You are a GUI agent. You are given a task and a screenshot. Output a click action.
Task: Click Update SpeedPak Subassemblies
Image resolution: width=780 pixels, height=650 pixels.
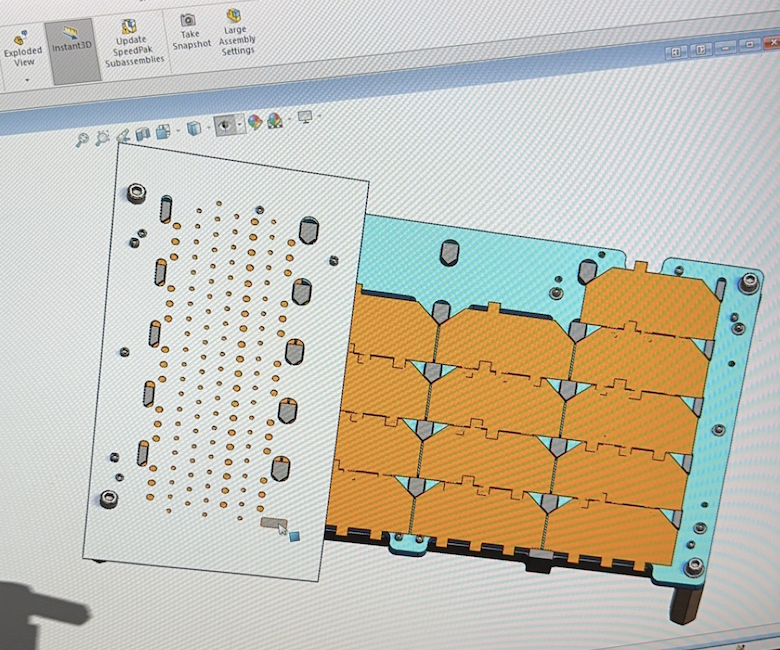[x=132, y=44]
